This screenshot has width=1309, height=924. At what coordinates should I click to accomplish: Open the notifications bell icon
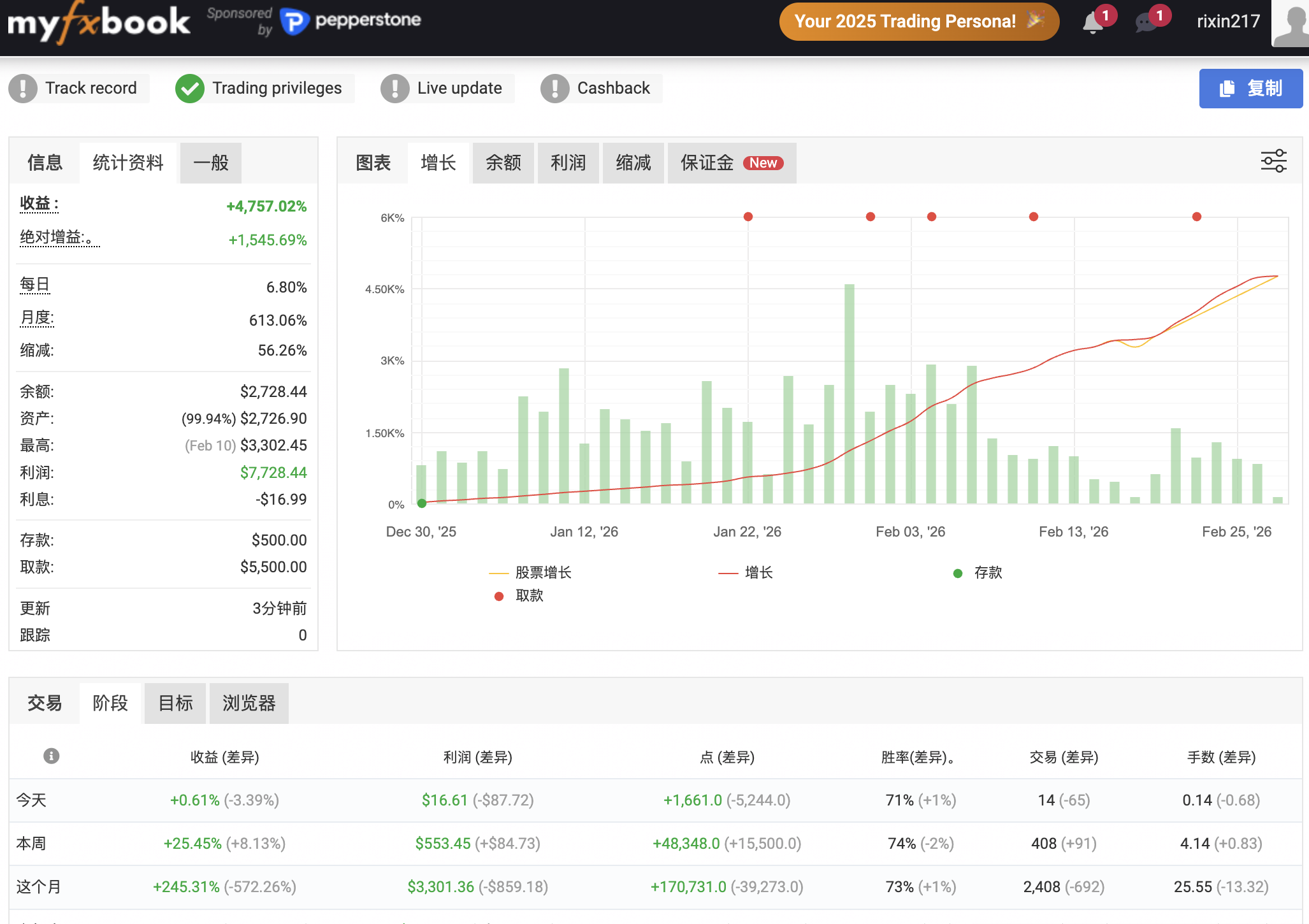coord(1093,22)
